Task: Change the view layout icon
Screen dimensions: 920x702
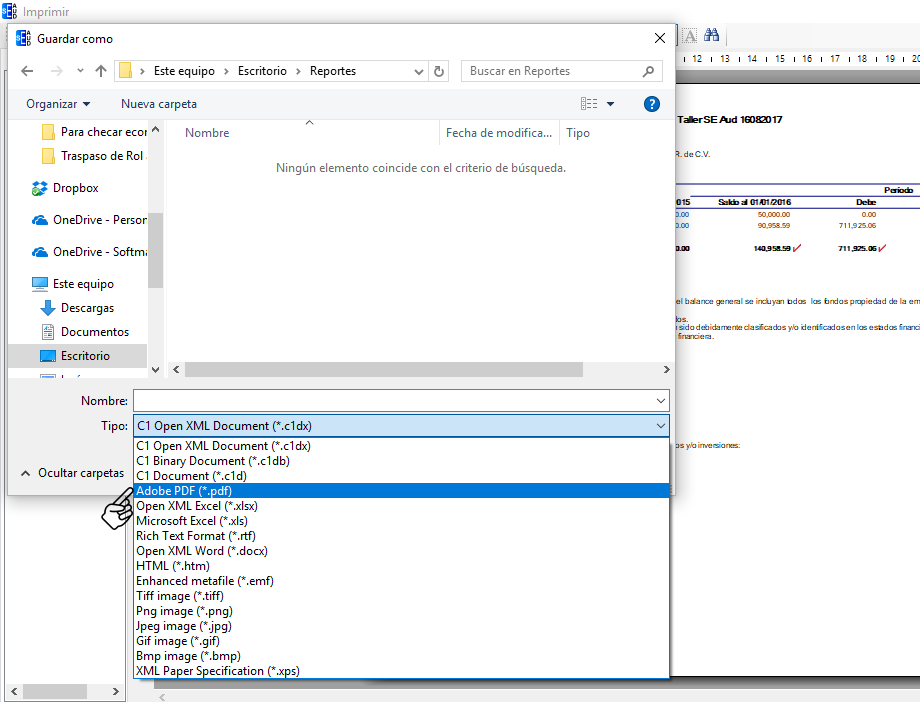Action: click(589, 104)
